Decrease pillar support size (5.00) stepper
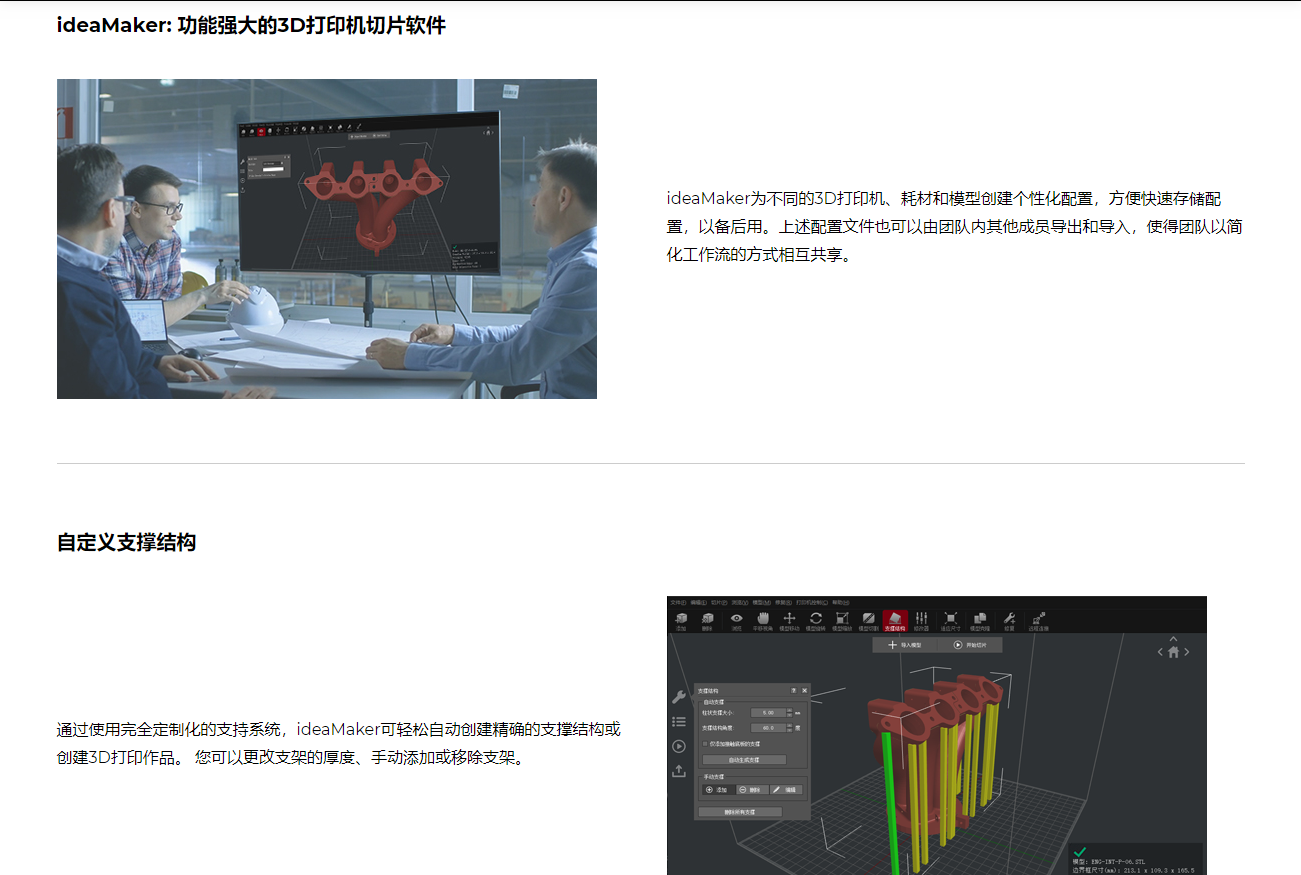Screen dimensions: 1301x875 click(x=789, y=715)
